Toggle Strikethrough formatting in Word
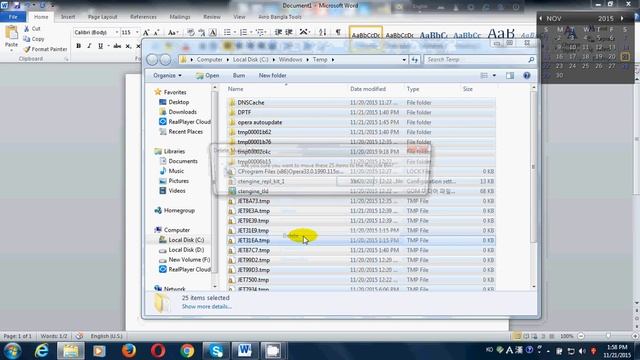 [x=118, y=46]
